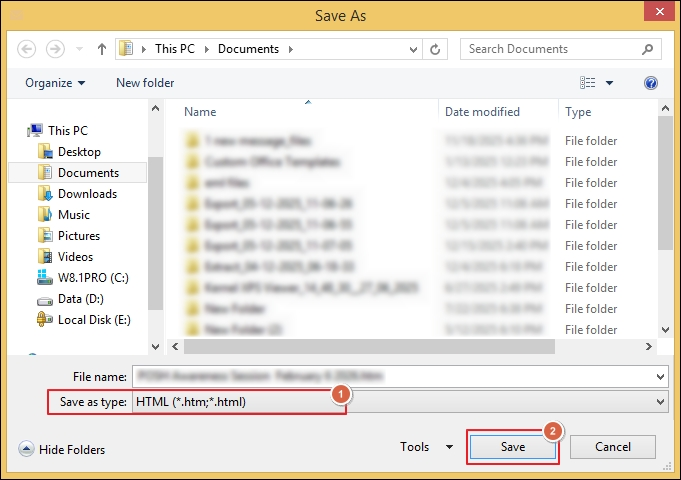
Task: Click the search magnifier icon
Action: pos(648,49)
